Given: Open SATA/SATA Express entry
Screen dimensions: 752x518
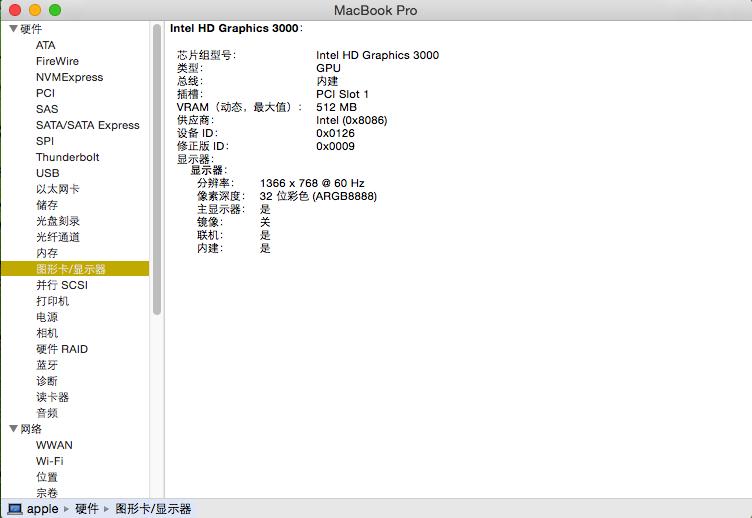Looking at the screenshot, I should [88, 125].
